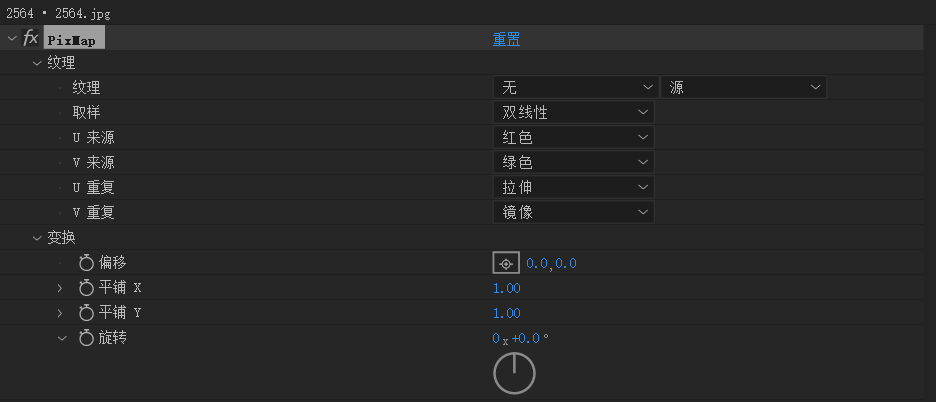Click the fx effect toggle icon
The height and width of the screenshot is (402, 936).
pos(30,38)
